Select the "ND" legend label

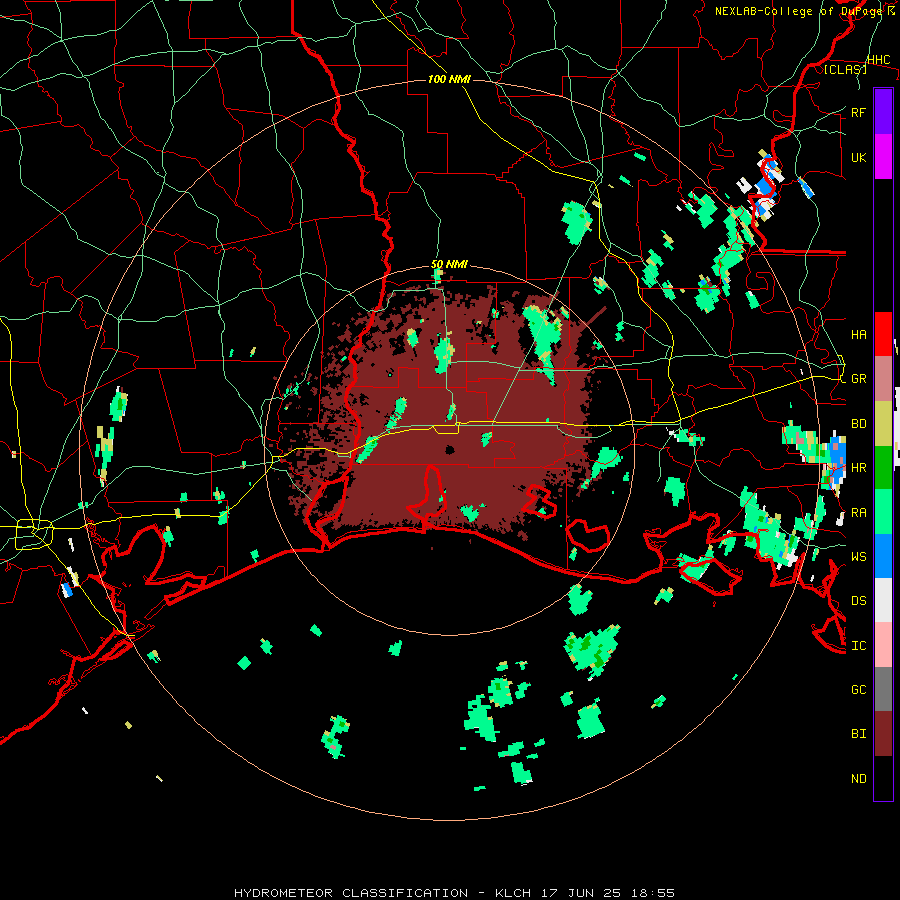[x=858, y=779]
